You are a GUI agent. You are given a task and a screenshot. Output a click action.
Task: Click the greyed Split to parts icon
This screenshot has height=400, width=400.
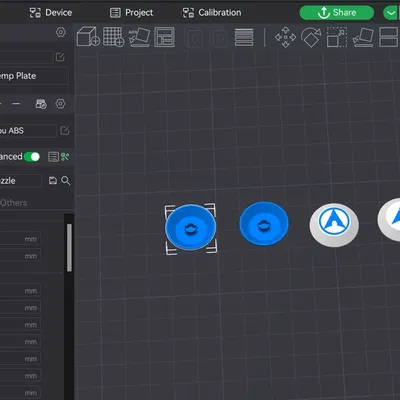click(x=219, y=38)
